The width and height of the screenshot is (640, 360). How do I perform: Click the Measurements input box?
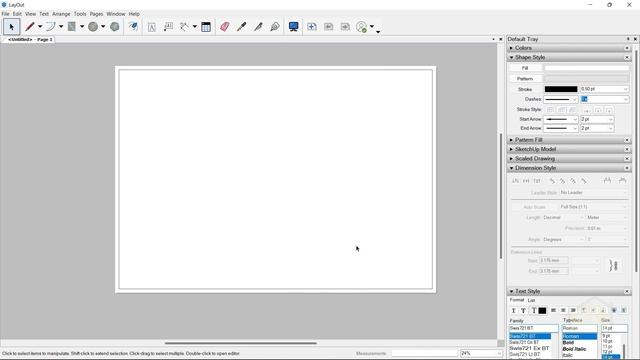click(424, 353)
